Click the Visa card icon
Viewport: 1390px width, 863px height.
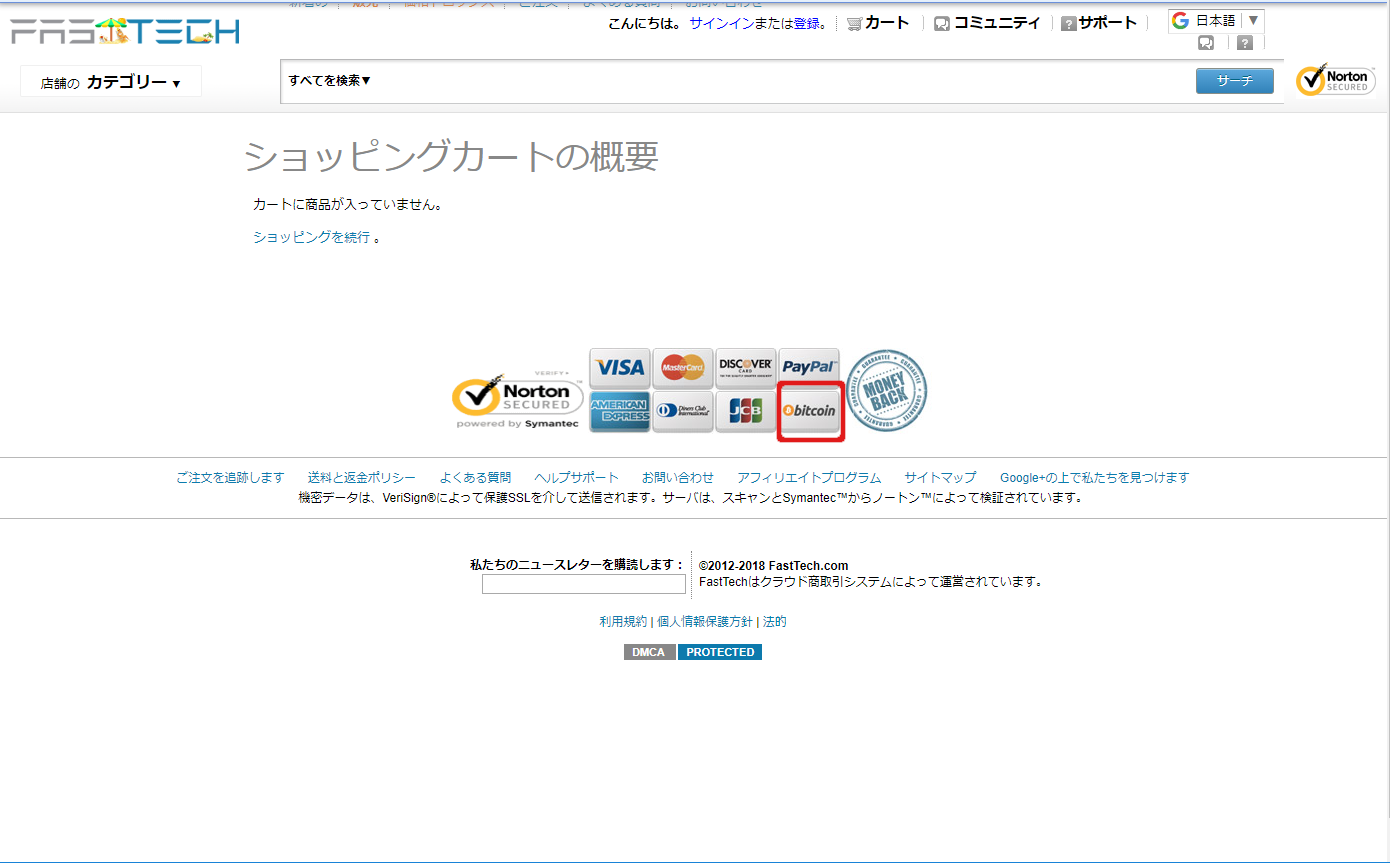point(620,368)
